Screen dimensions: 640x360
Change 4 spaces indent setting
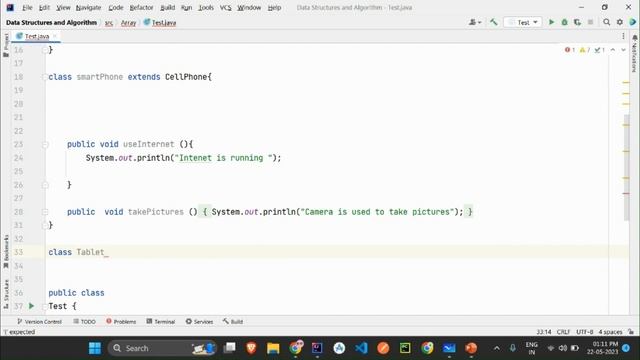coord(610,332)
